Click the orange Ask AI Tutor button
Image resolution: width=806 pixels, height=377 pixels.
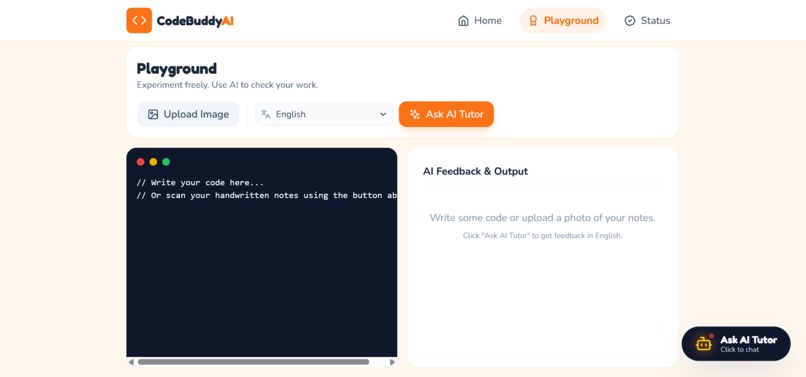point(446,114)
